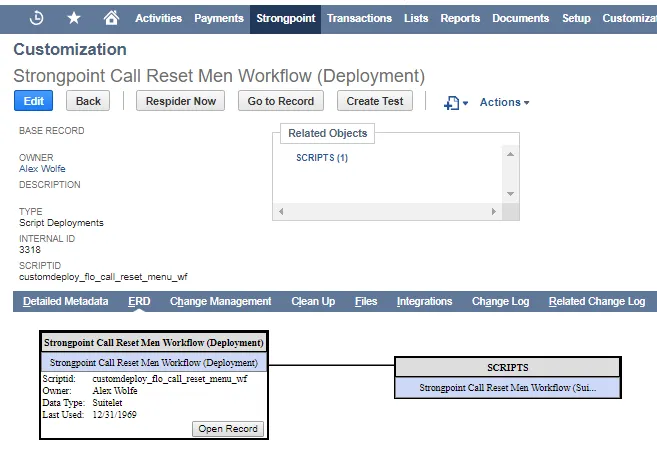
Task: Click the customdeploy_flo_call_reset_menu_wf value under SCRIPTID label
Action: click(x=103, y=277)
